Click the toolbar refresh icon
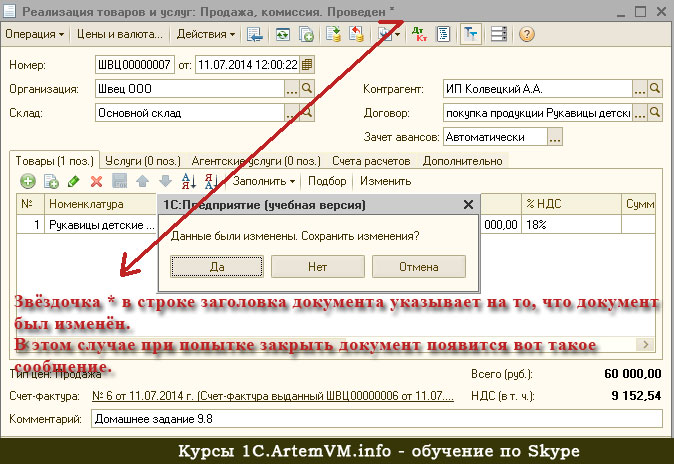The width and height of the screenshot is (674, 464). click(282, 34)
